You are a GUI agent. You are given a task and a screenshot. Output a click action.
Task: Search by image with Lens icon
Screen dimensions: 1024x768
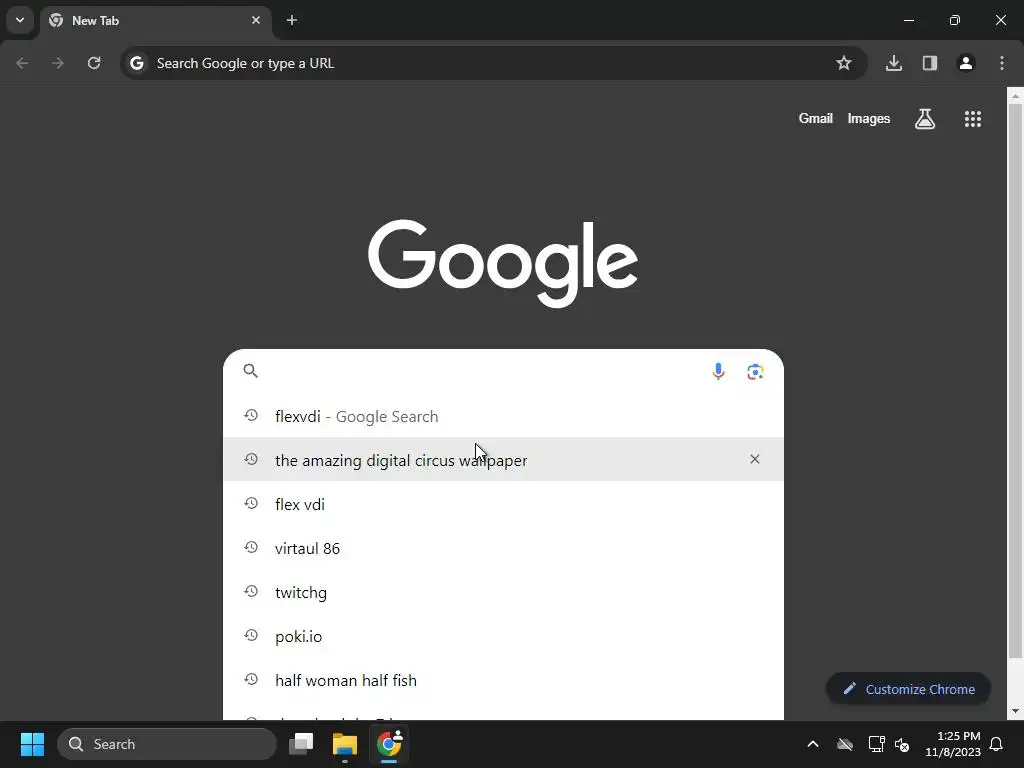755,372
